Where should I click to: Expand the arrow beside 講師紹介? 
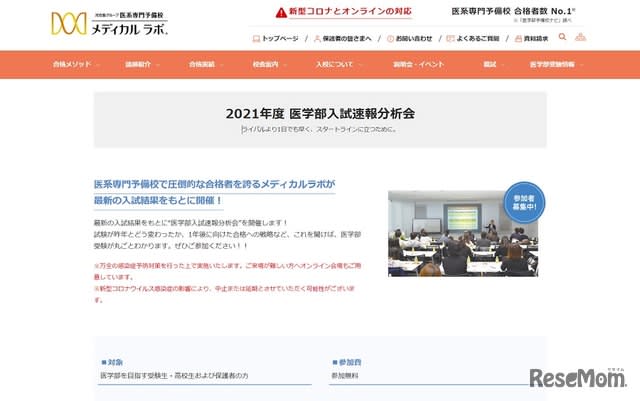coord(158,65)
